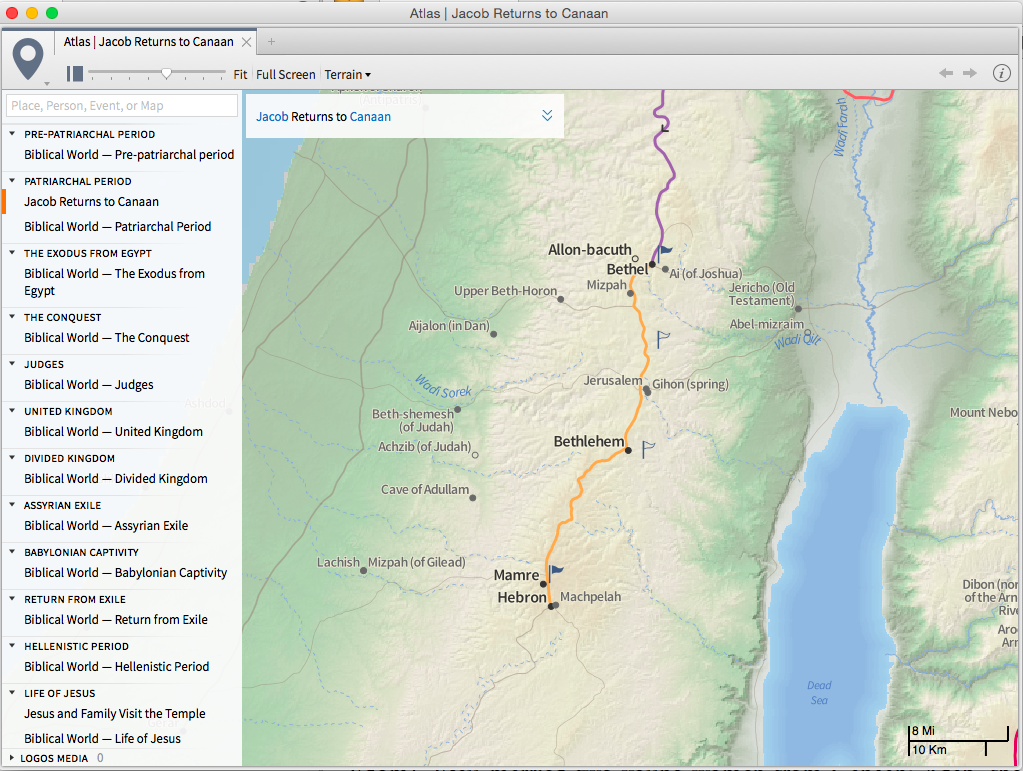Viewport: 1023px width, 771px height.
Task: Switch to Atlas | Jacob Returns to Canaan tab
Action: point(148,42)
